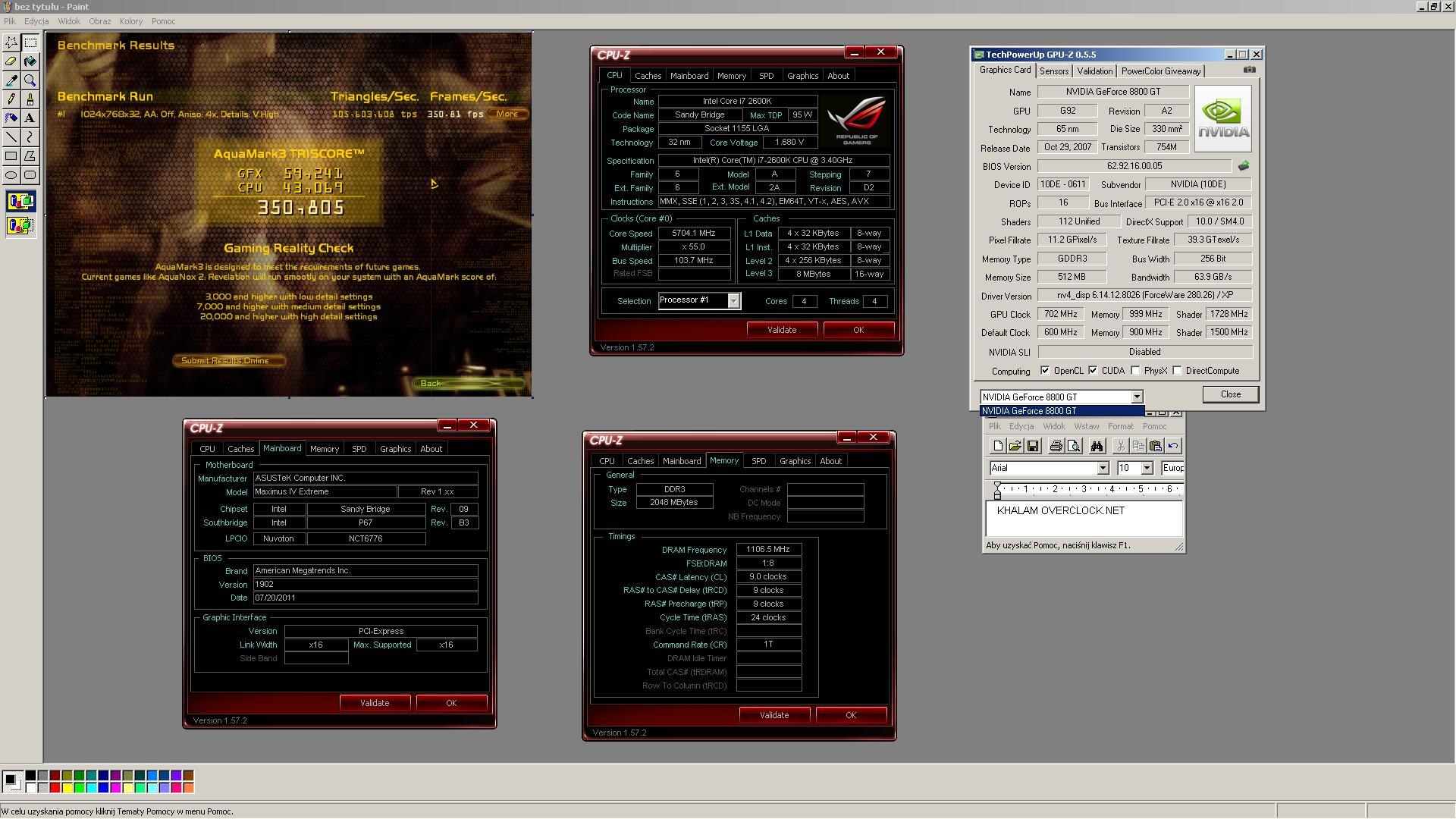Viewport: 1456px width, 819px height.
Task: Choose the Curve tool
Action: (30, 137)
